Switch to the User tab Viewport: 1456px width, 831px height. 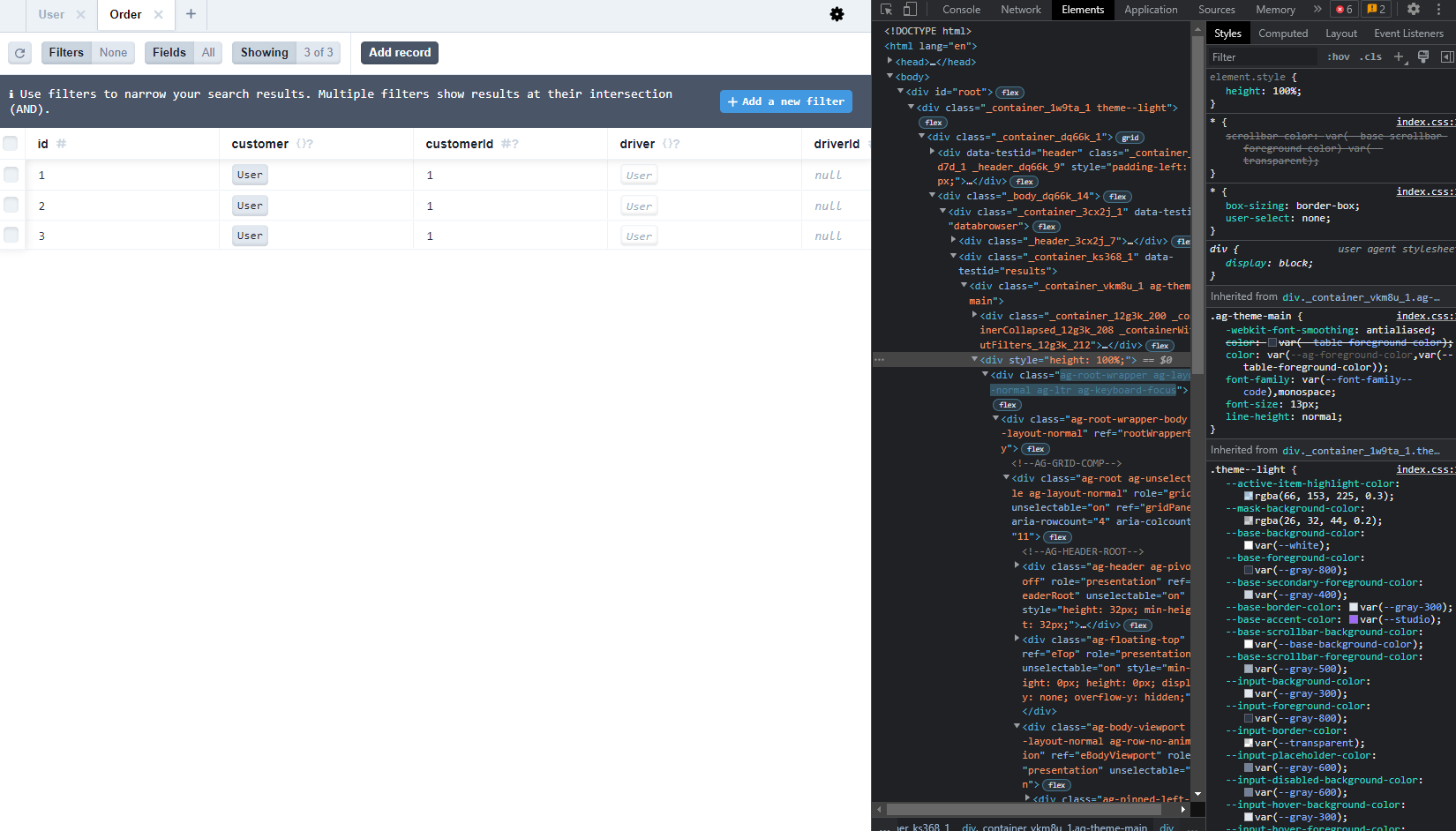(x=51, y=14)
